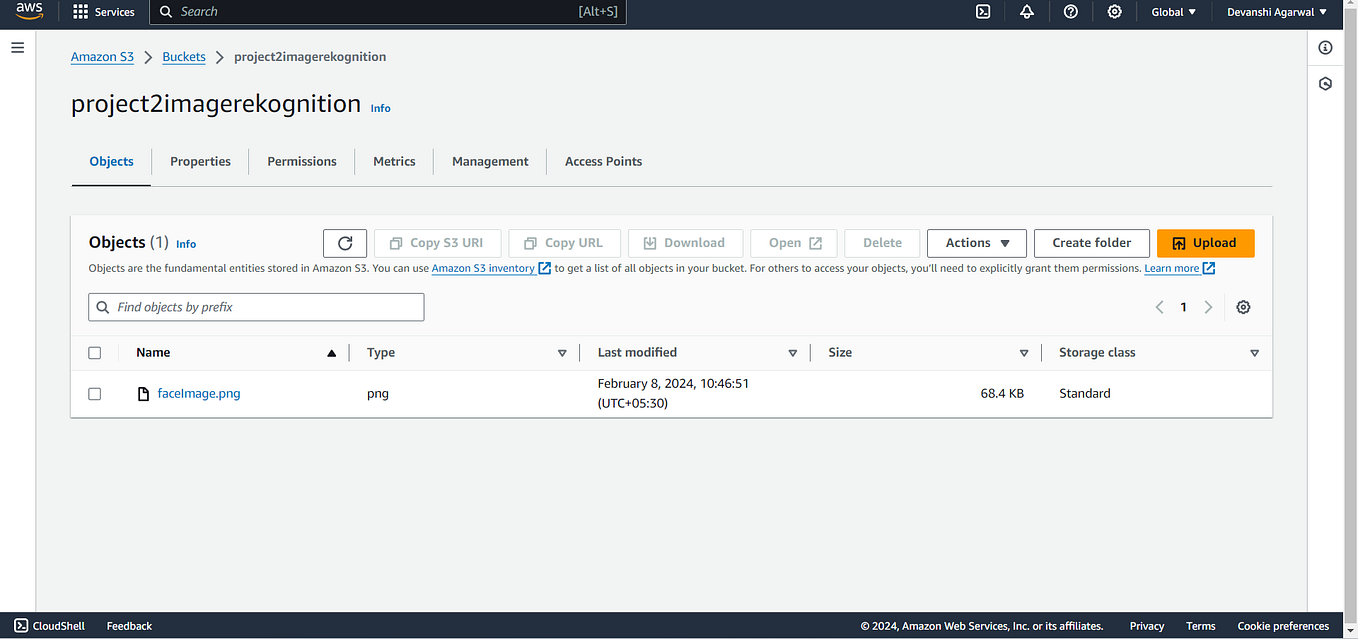Open Privacy footer link
Image resolution: width=1358 pixels, height=639 pixels.
point(1147,626)
